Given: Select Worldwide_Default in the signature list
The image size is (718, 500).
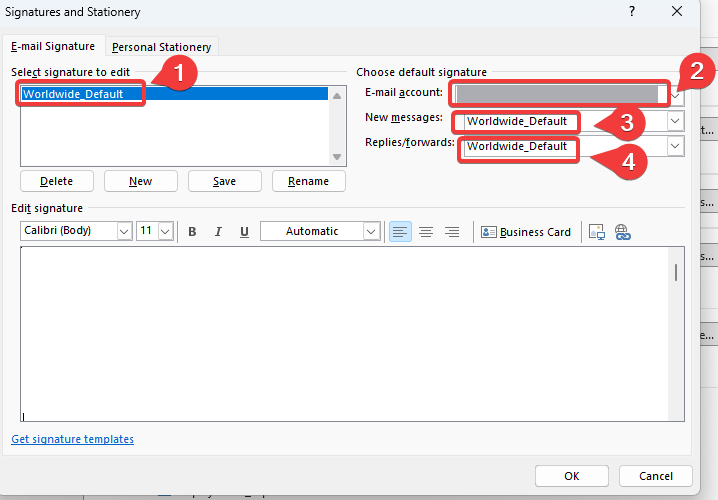Looking at the screenshot, I should 73,94.
